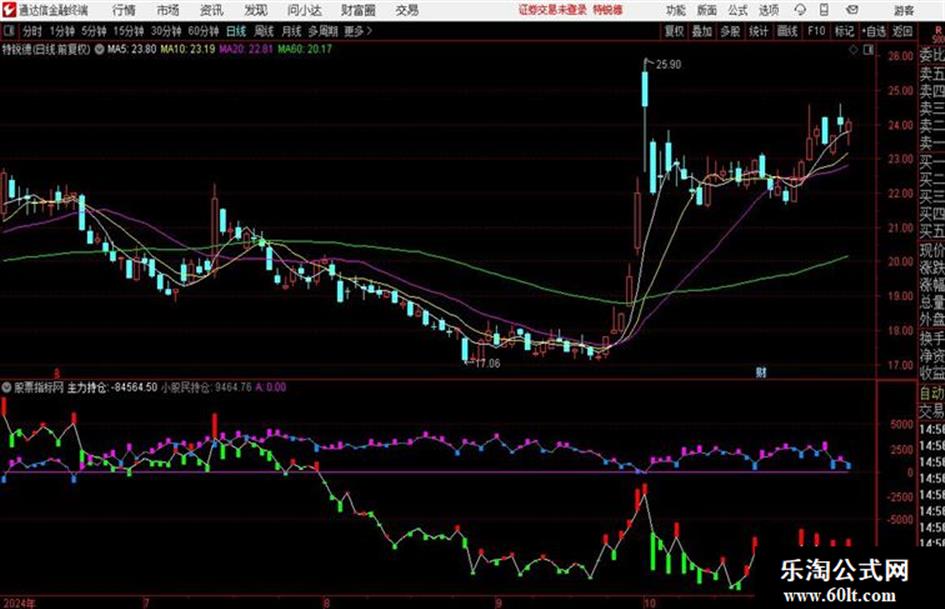Viewport: 945px width, 609px height.
Task: Open F10 company info
Action: point(816,31)
